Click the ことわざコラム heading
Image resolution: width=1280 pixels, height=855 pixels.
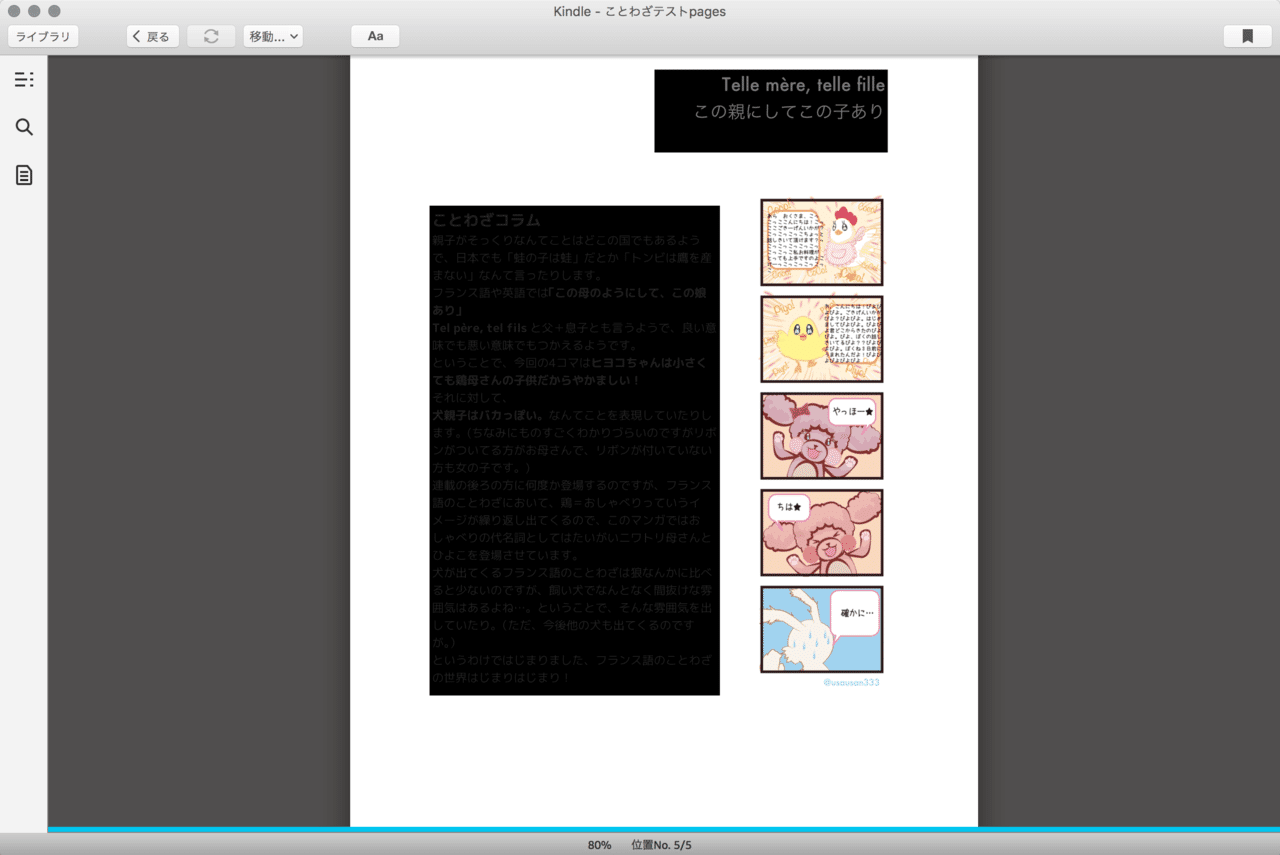[486, 220]
